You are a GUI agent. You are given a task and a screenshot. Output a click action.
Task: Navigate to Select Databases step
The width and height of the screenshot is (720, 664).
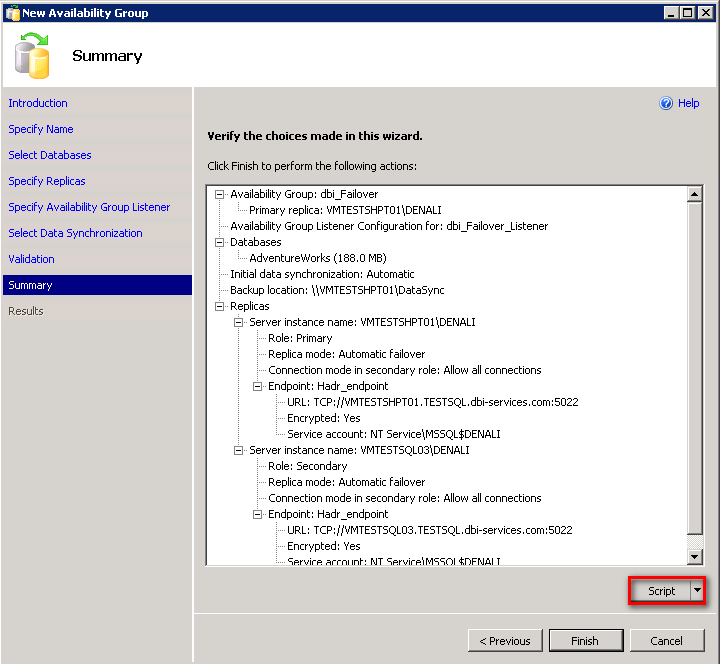[x=50, y=155]
